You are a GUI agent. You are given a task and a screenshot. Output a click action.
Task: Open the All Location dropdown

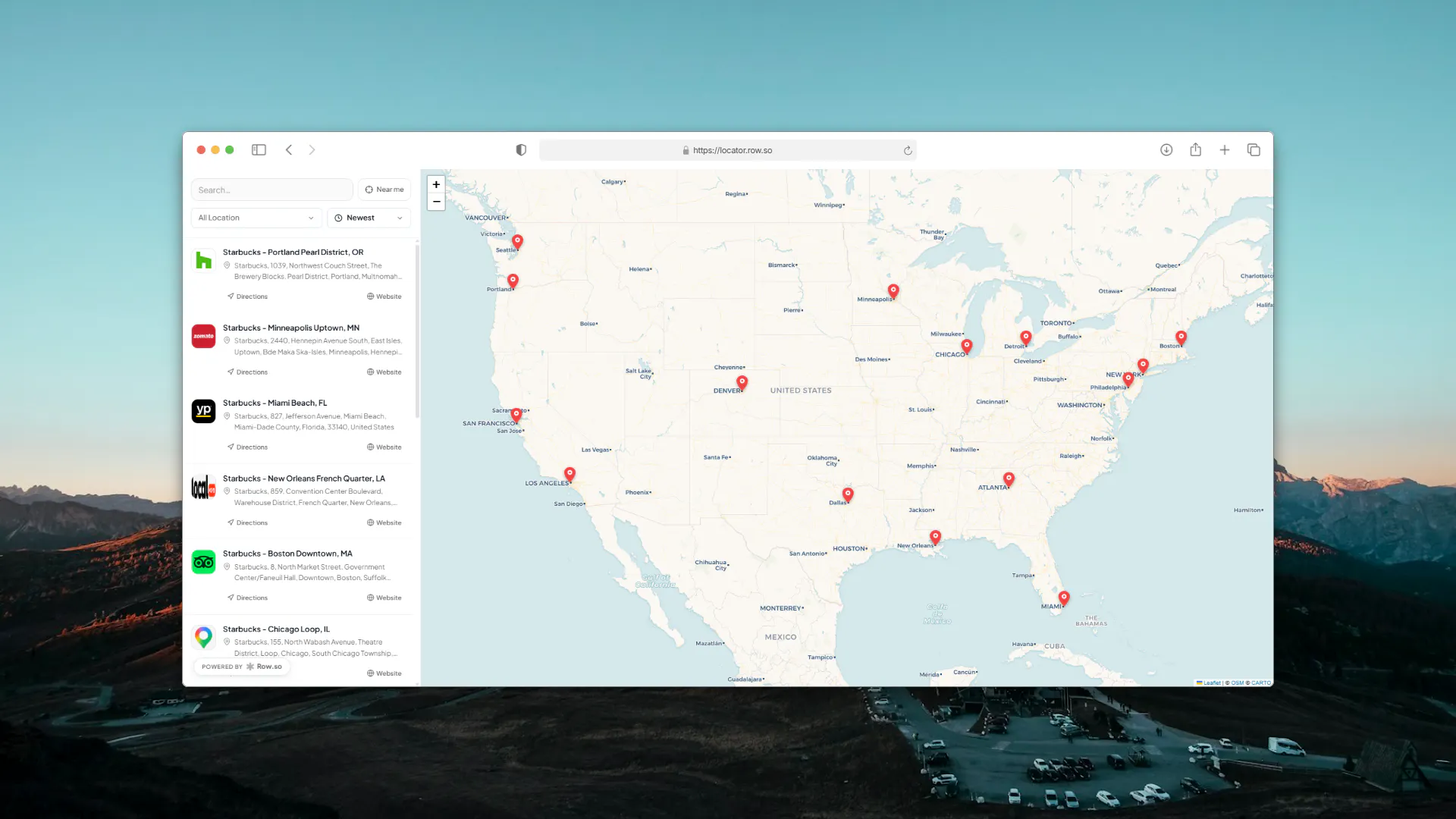click(x=256, y=218)
